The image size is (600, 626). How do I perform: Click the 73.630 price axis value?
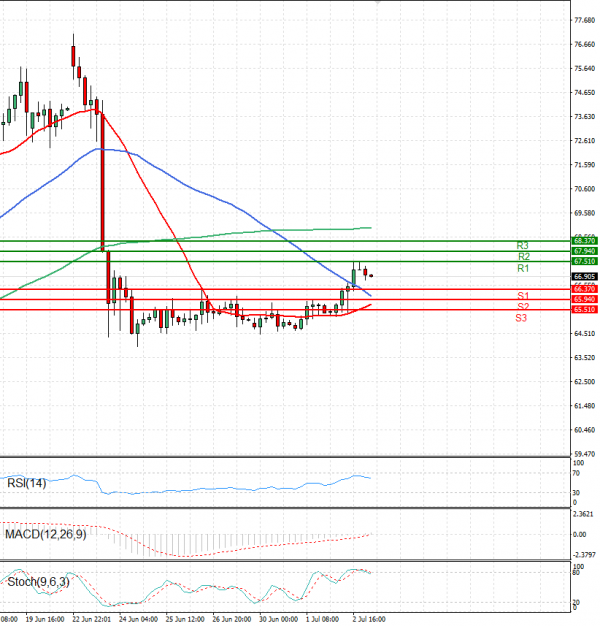(584, 117)
